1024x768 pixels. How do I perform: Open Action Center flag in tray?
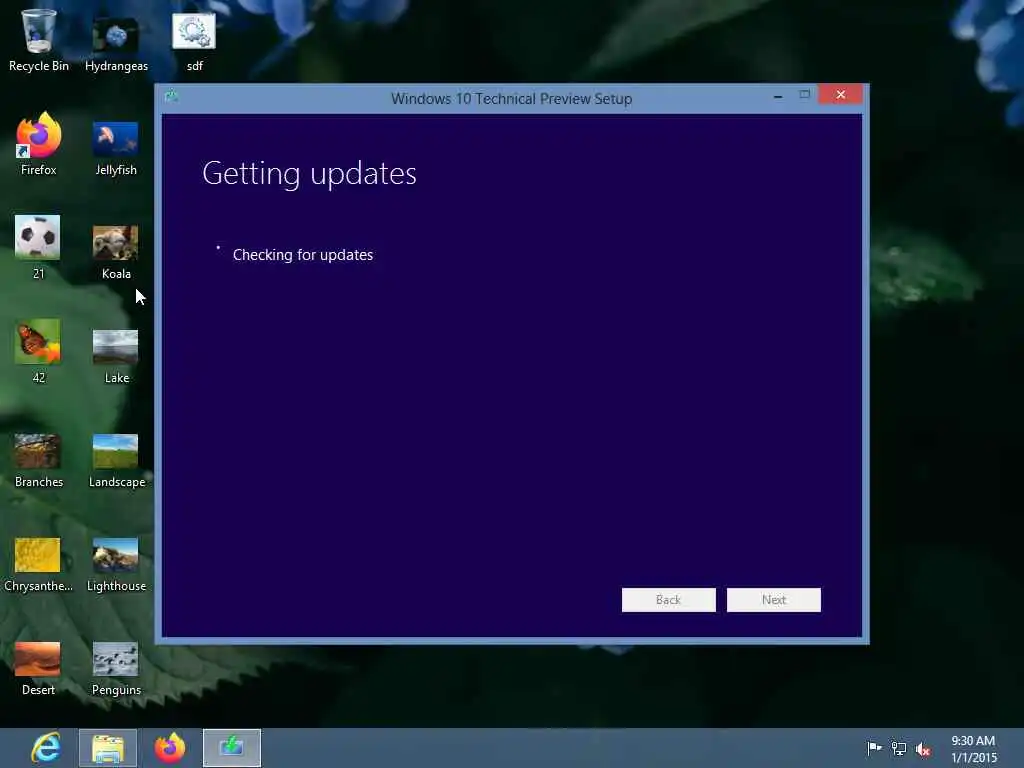(x=874, y=748)
